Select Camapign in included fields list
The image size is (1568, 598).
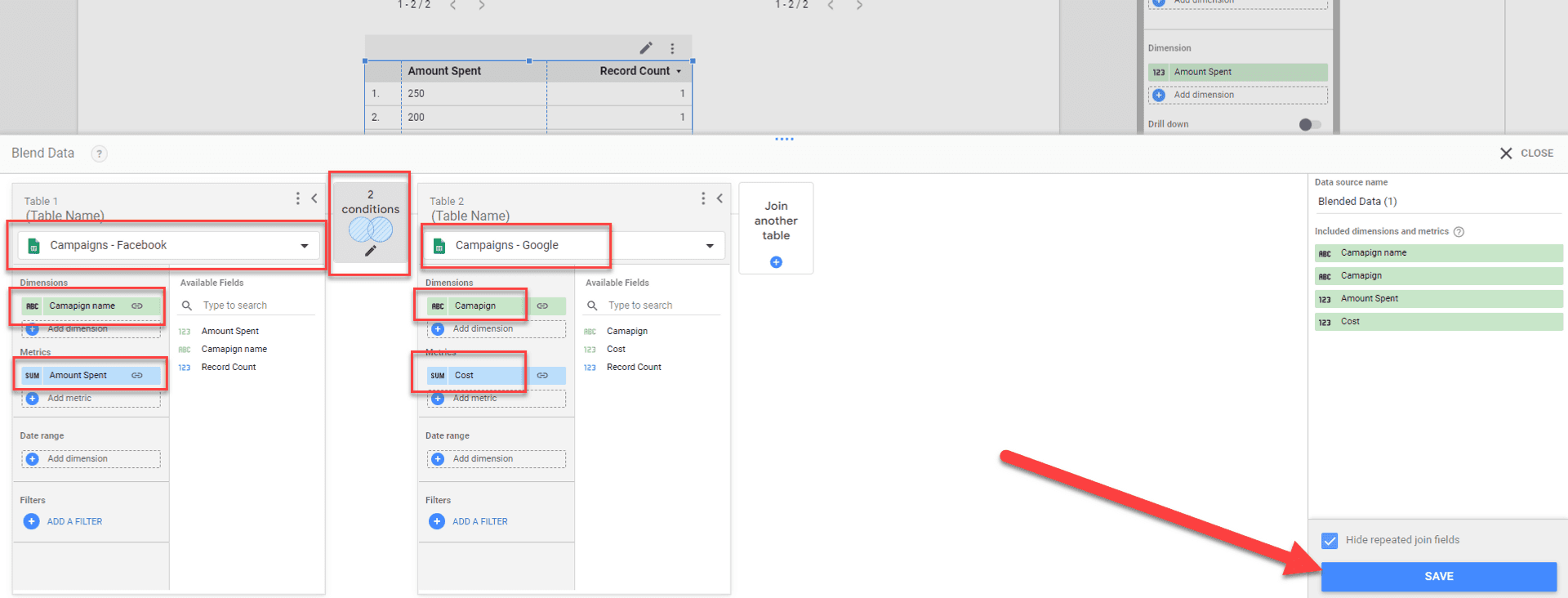point(1439,276)
